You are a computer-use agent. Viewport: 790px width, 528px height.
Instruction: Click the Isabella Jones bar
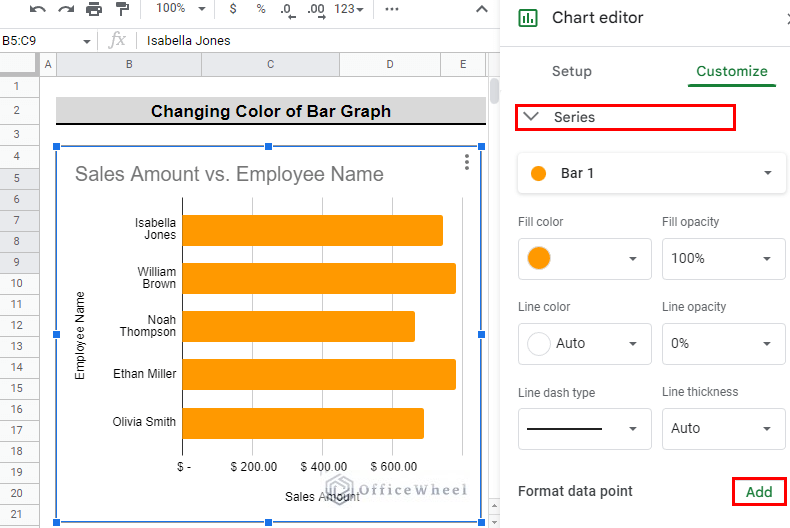click(312, 231)
